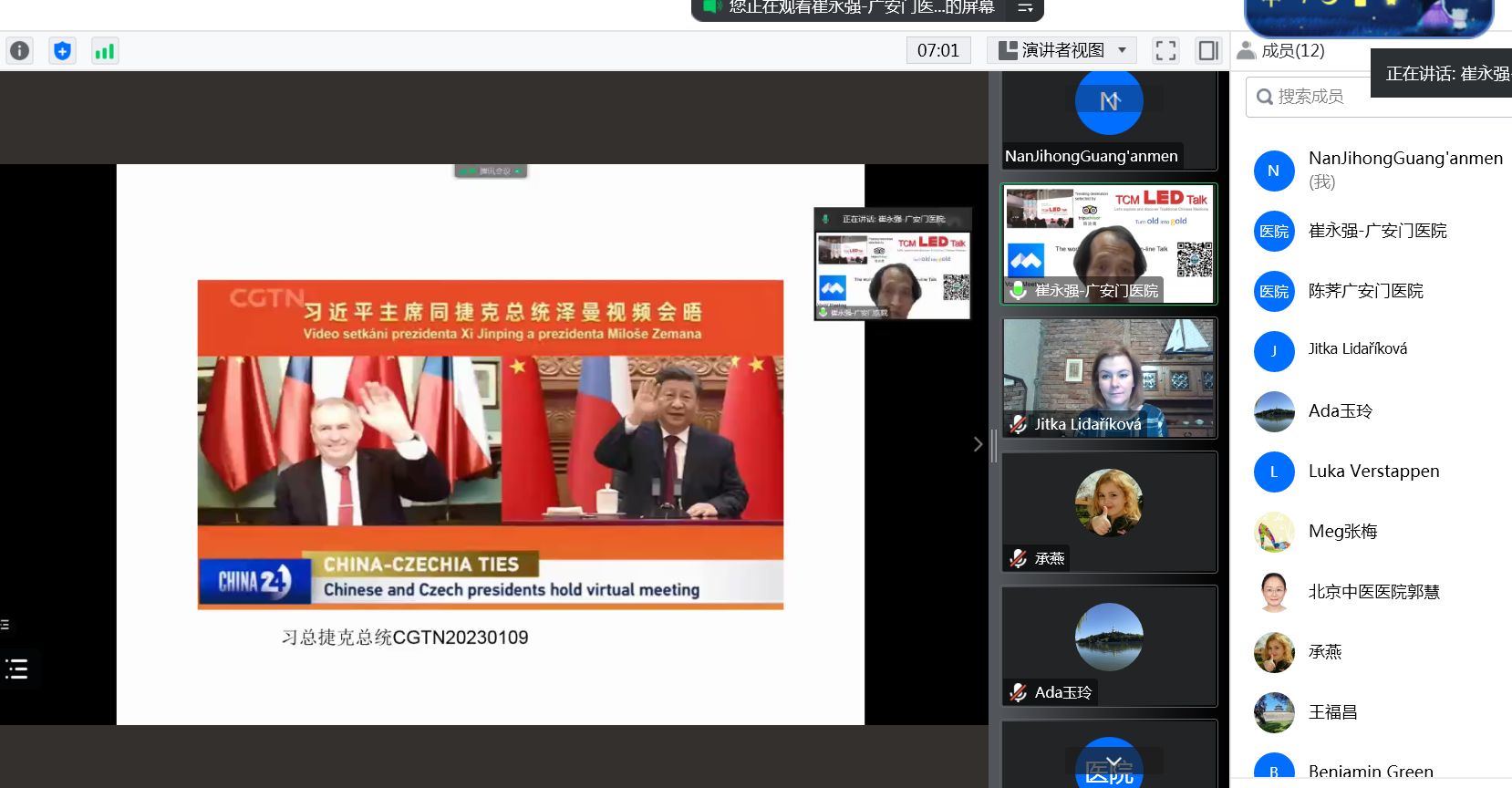Screen dimensions: 1512x788
Task: Toggle the side panel layout icon
Action: (1208, 50)
